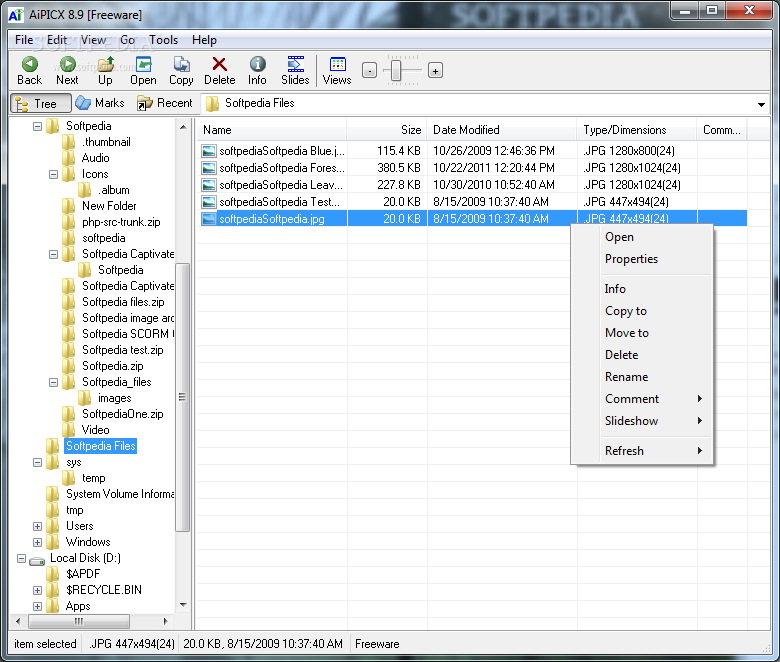The height and width of the screenshot is (662, 780).
Task: Click the tree scroll down arrow
Action: pos(183,605)
